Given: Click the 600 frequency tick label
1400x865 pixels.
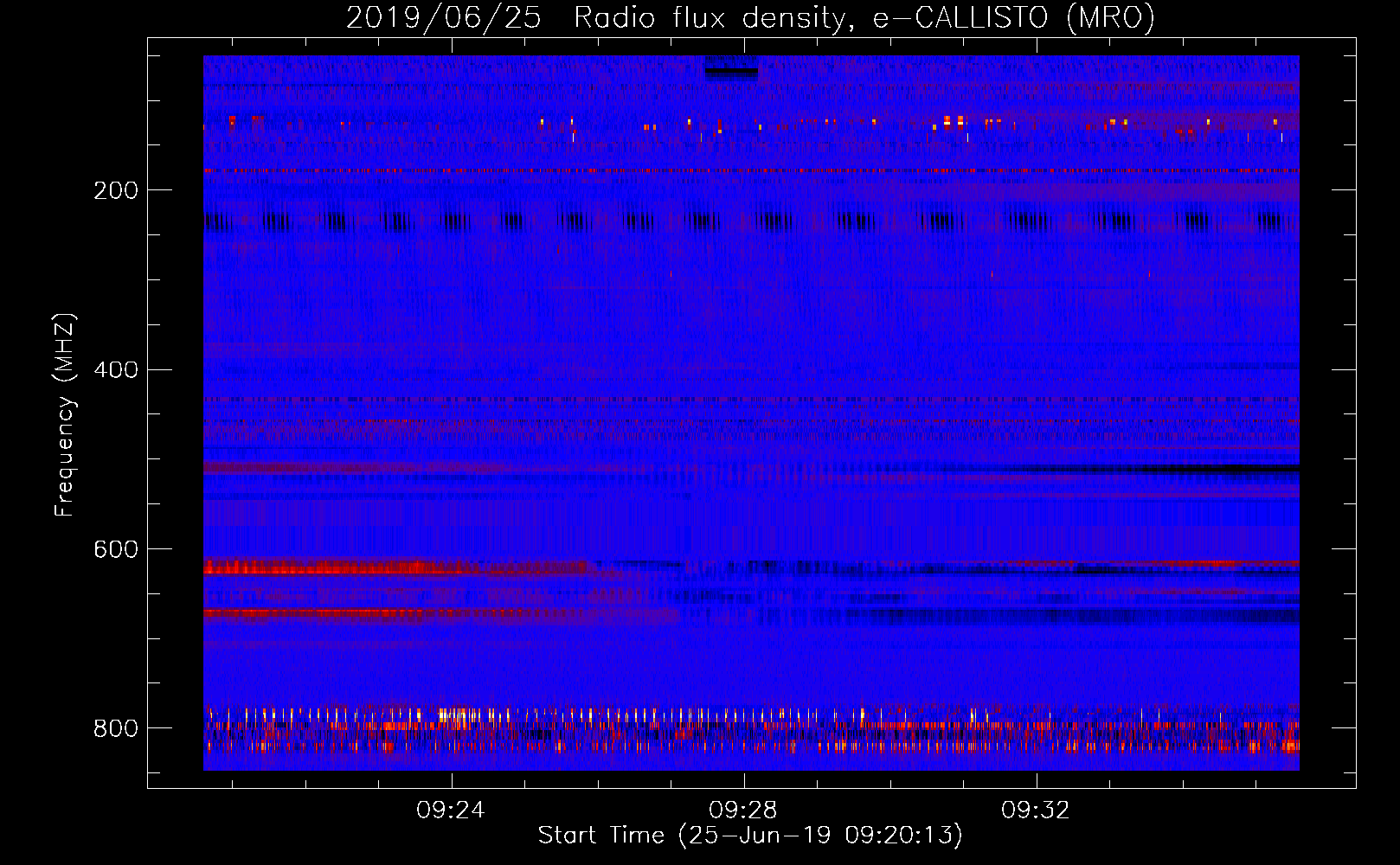Looking at the screenshot, I should 115,550.
